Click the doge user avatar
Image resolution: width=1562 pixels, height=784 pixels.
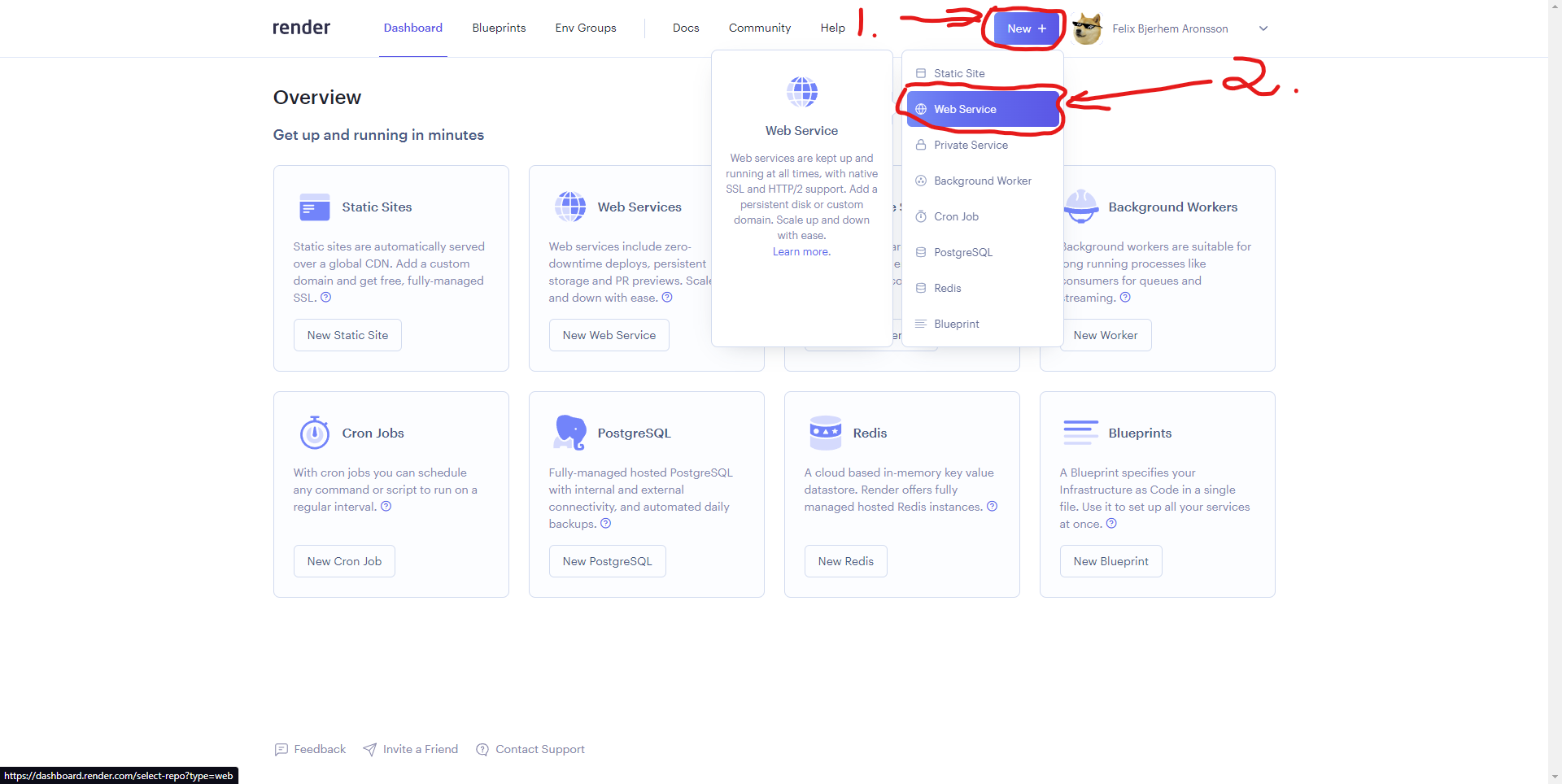tap(1087, 28)
